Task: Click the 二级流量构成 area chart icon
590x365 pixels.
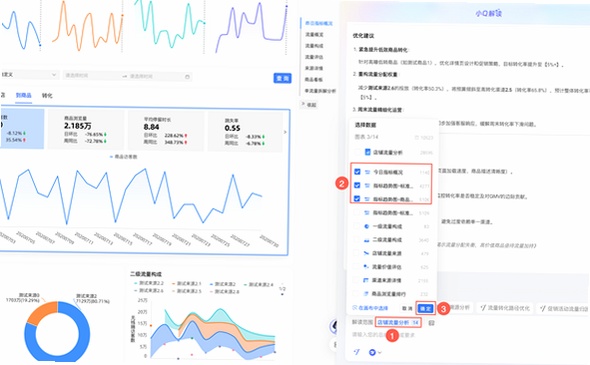Action: tap(366, 240)
